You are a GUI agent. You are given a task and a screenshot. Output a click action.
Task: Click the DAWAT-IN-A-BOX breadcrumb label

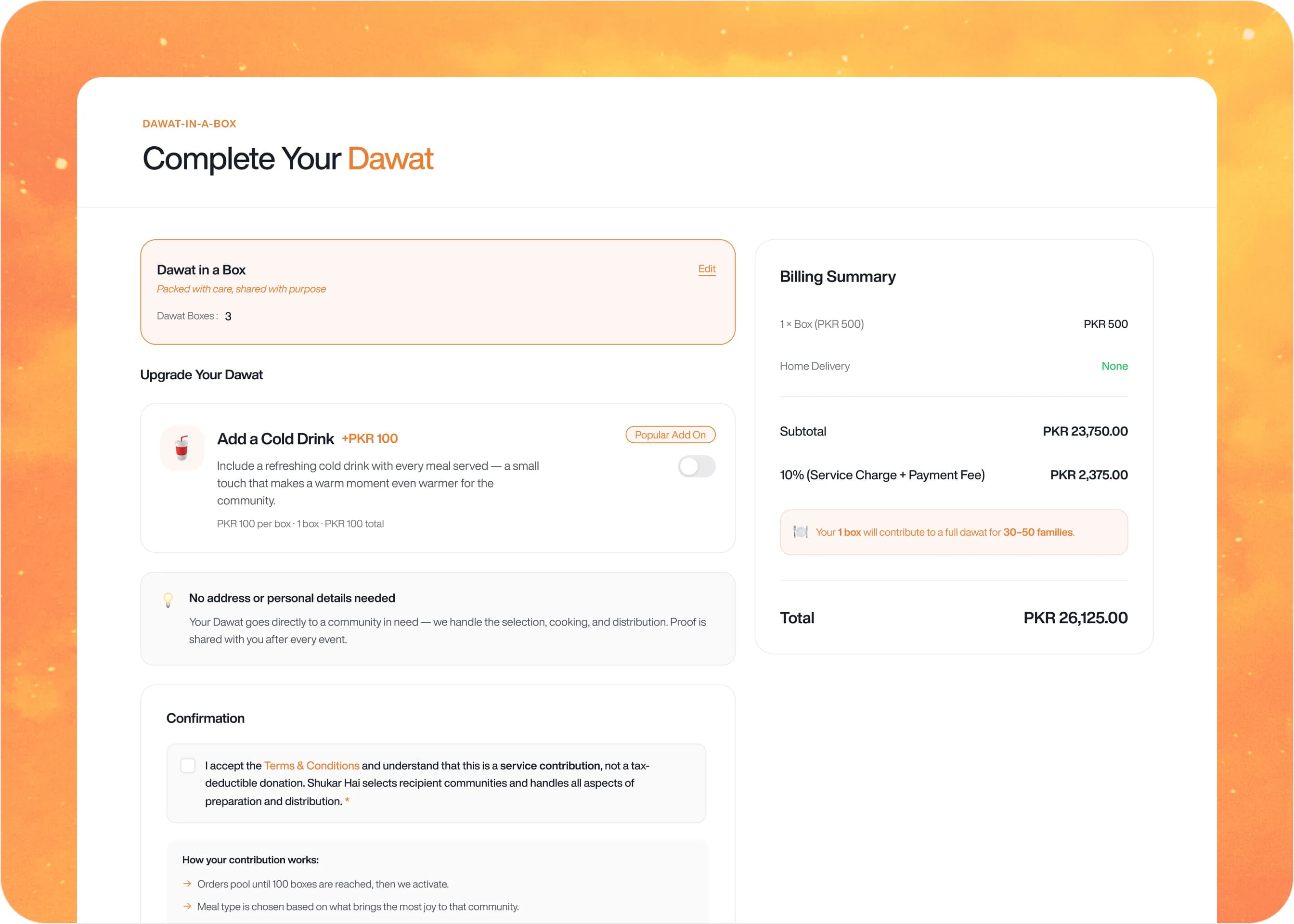point(189,124)
